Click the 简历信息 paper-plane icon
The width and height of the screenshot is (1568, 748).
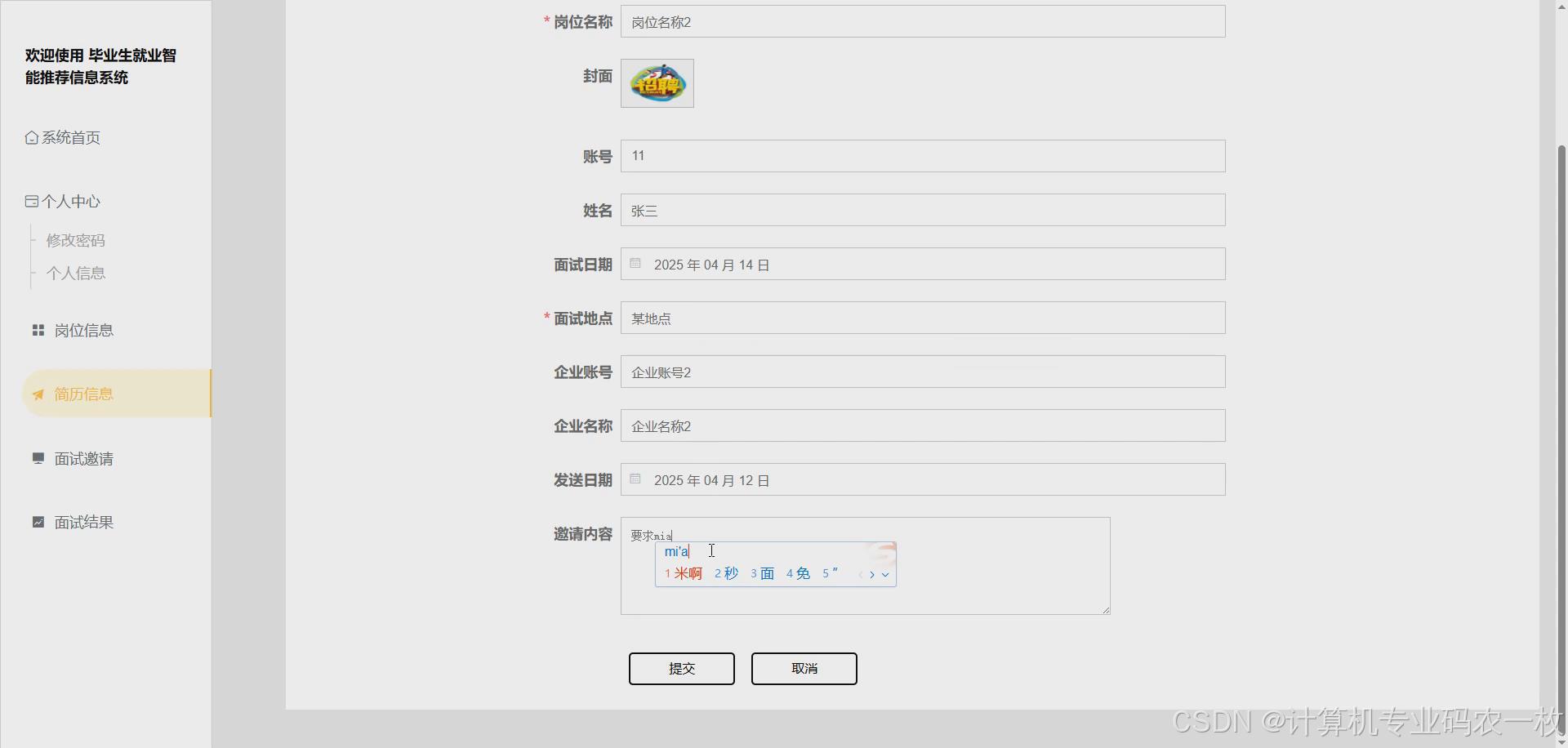(38, 394)
